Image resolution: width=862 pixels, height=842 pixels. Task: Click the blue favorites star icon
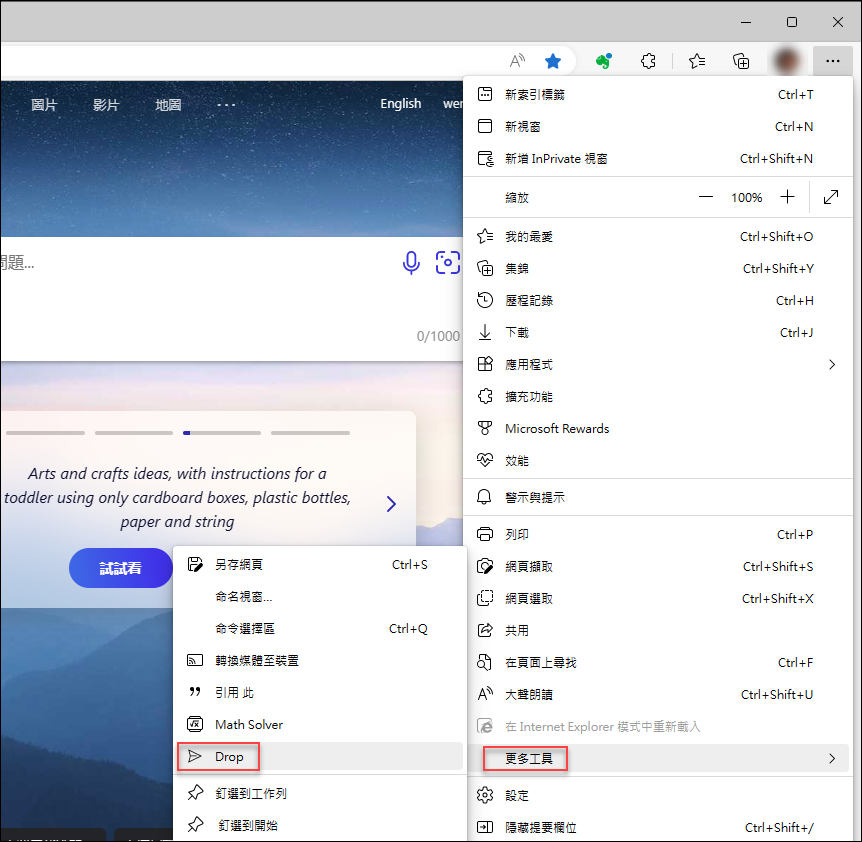tap(552, 60)
